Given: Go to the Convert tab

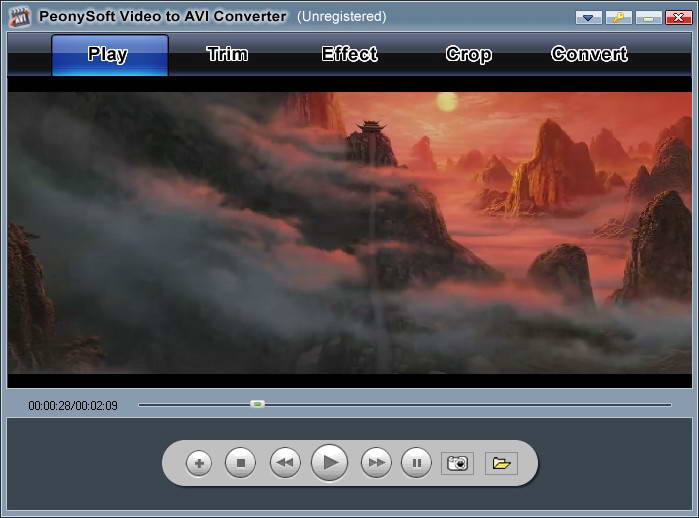Looking at the screenshot, I should [x=589, y=54].
